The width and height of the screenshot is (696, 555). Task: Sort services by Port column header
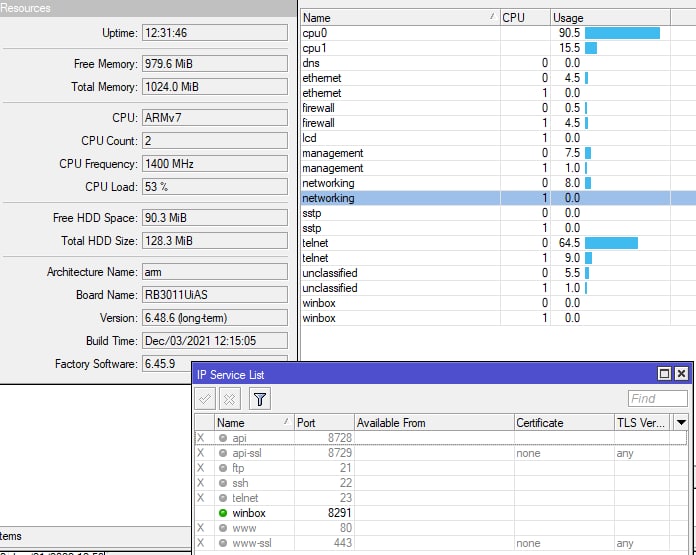click(324, 423)
